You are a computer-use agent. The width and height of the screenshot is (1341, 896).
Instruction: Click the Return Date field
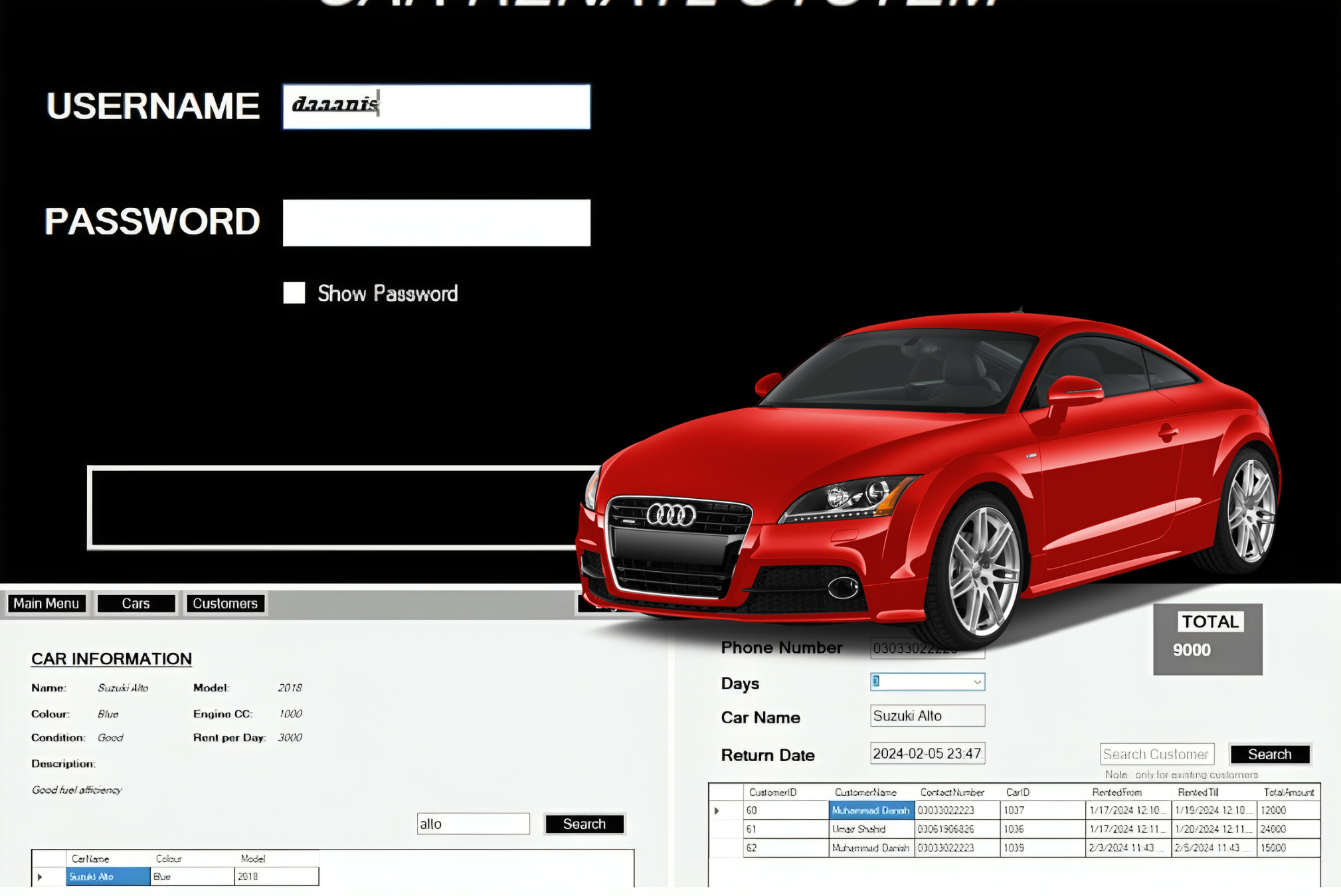[927, 753]
